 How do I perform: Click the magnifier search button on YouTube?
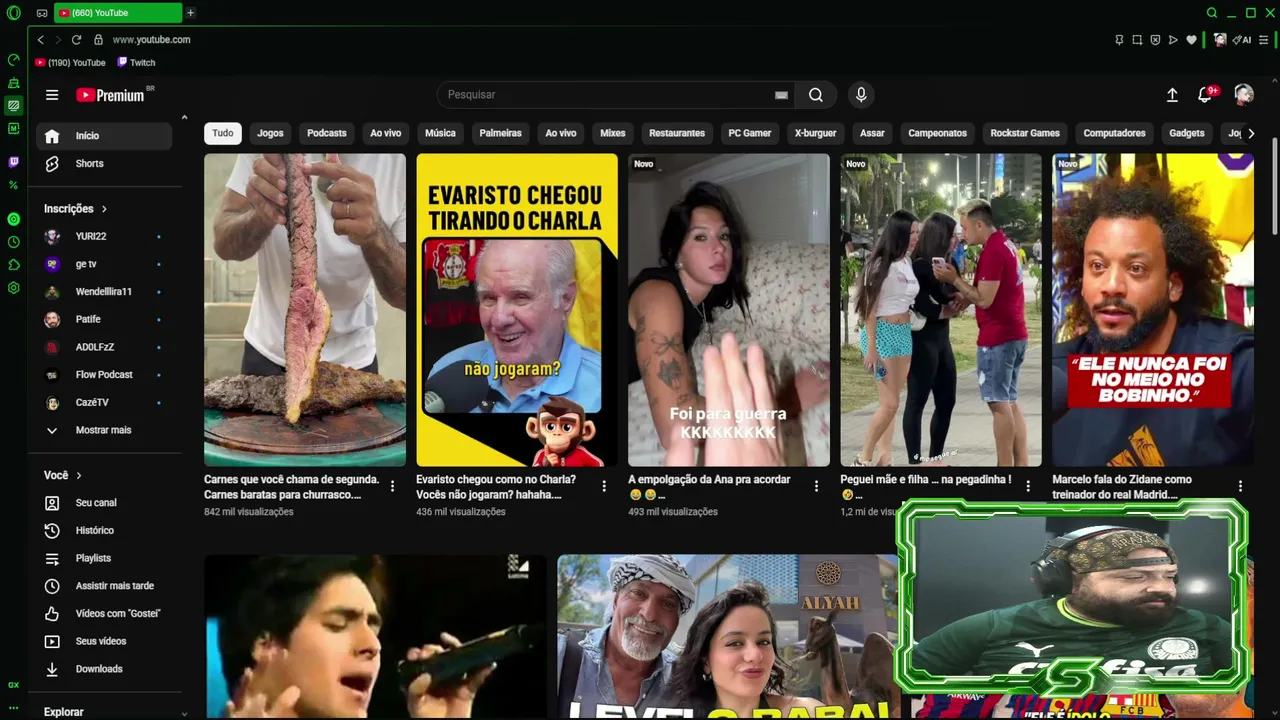816,95
